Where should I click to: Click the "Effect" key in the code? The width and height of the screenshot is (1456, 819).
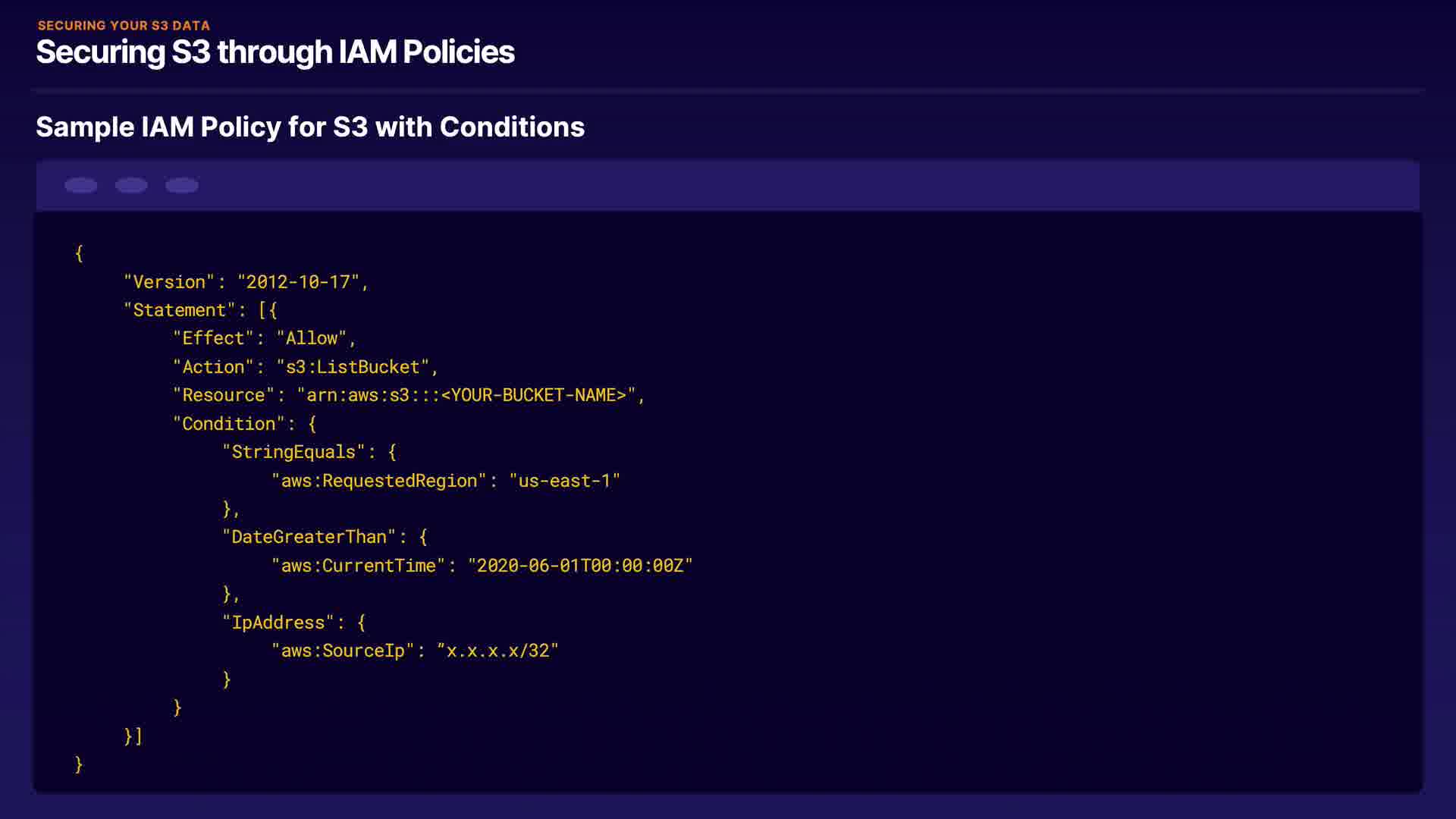coord(213,338)
